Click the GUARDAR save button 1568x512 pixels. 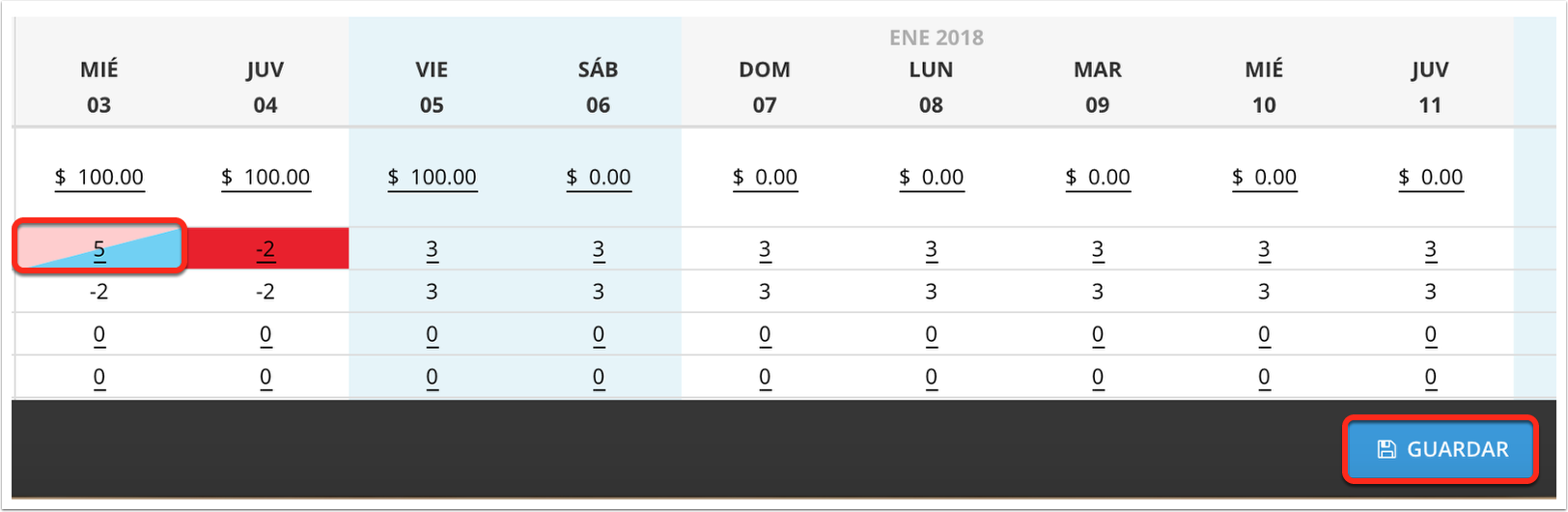1441,449
